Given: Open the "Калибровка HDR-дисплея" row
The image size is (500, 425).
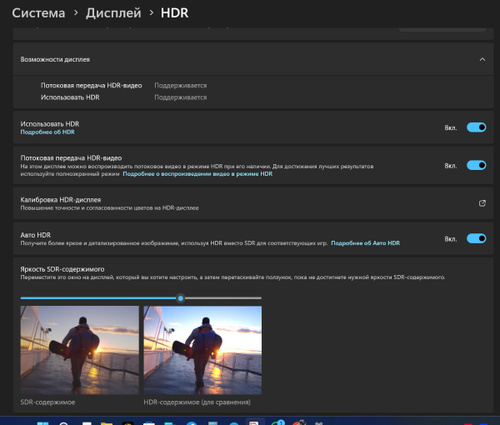Looking at the screenshot, I should 253,203.
